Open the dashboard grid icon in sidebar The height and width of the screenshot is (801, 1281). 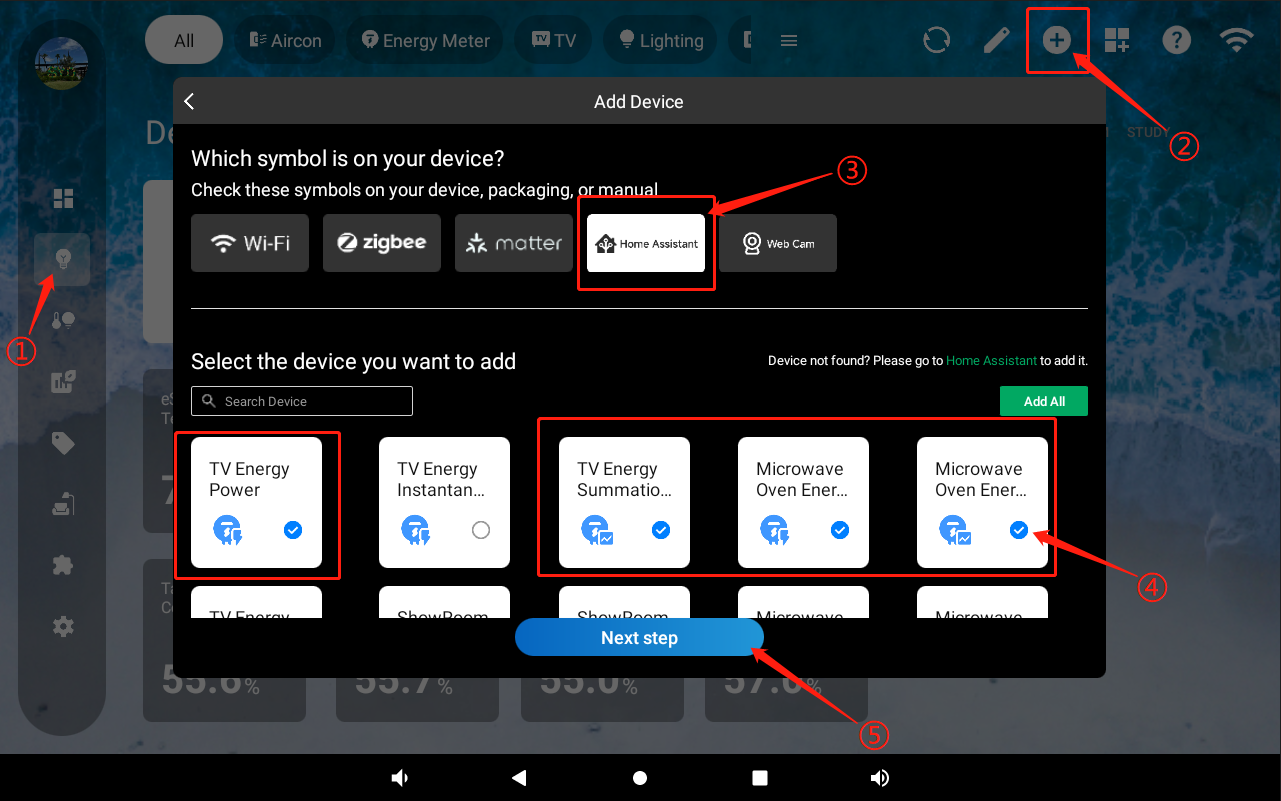[x=63, y=198]
